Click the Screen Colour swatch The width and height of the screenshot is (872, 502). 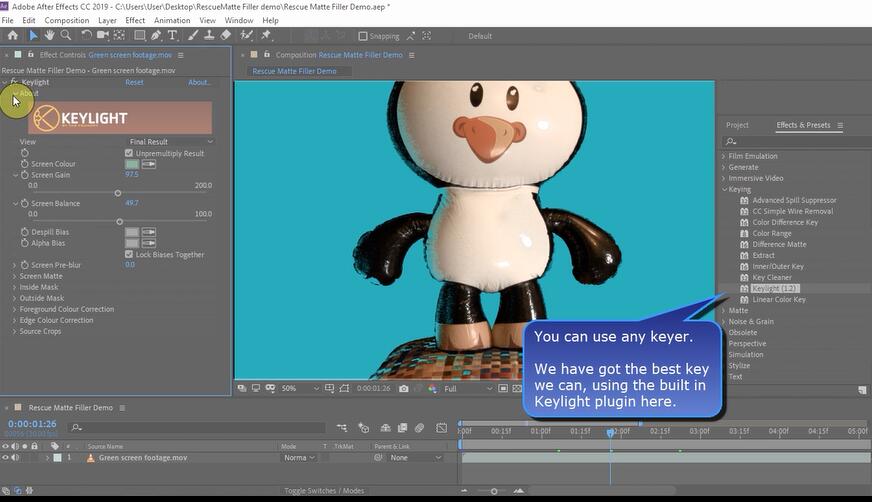[x=132, y=164]
